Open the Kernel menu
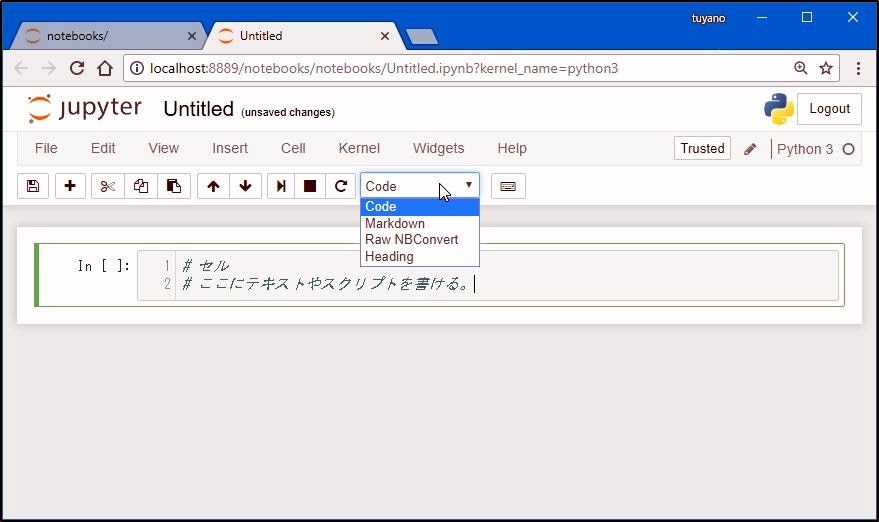Image resolution: width=879 pixels, height=522 pixels. point(359,148)
